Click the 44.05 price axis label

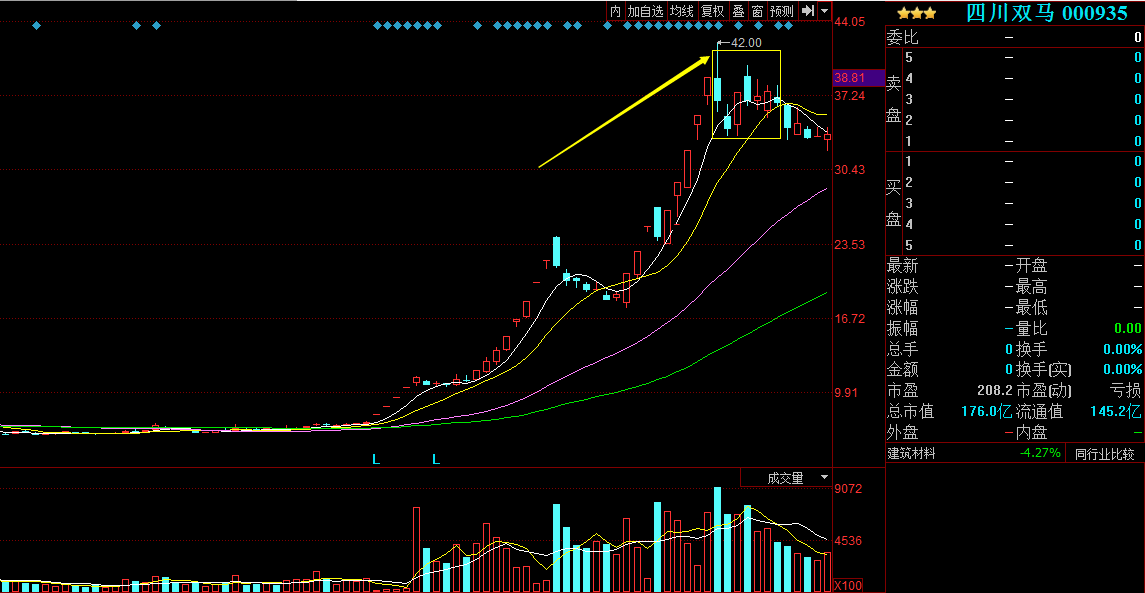tap(850, 22)
